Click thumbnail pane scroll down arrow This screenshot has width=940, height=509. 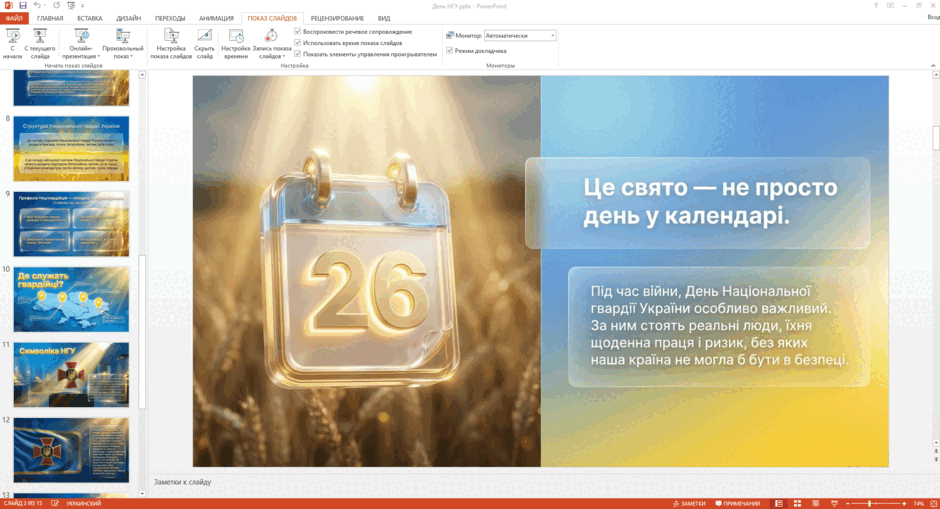[142, 493]
